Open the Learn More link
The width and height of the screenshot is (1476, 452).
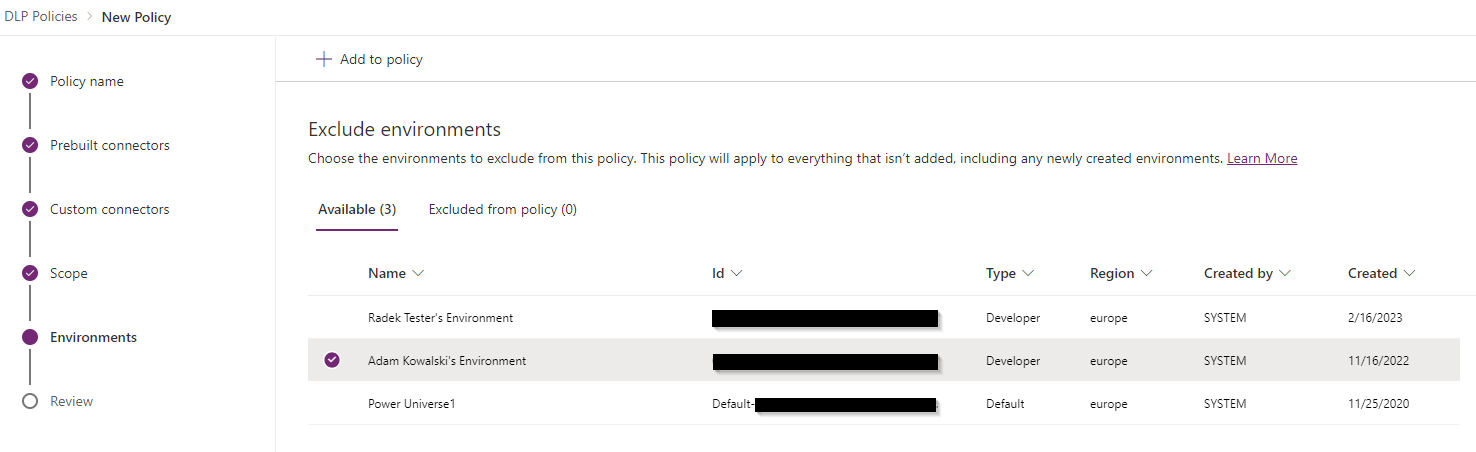click(1262, 158)
